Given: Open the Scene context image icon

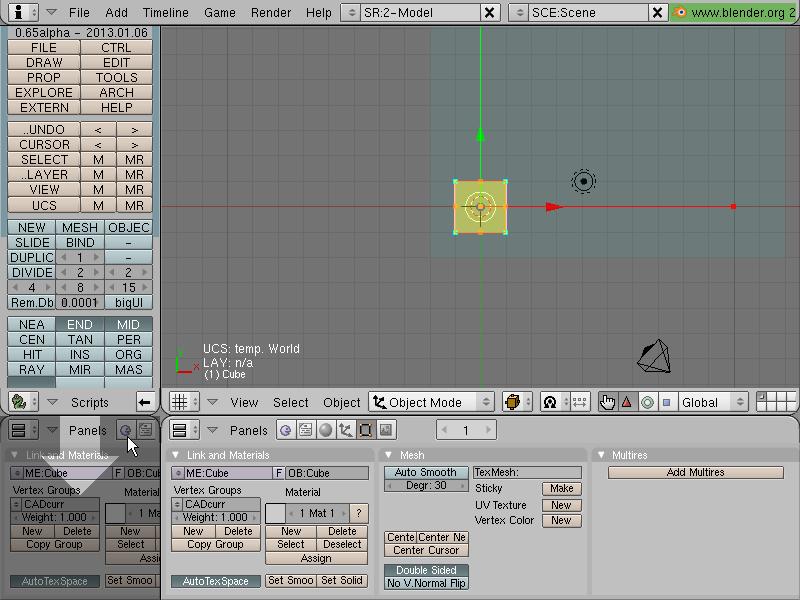Looking at the screenshot, I should click(x=386, y=430).
